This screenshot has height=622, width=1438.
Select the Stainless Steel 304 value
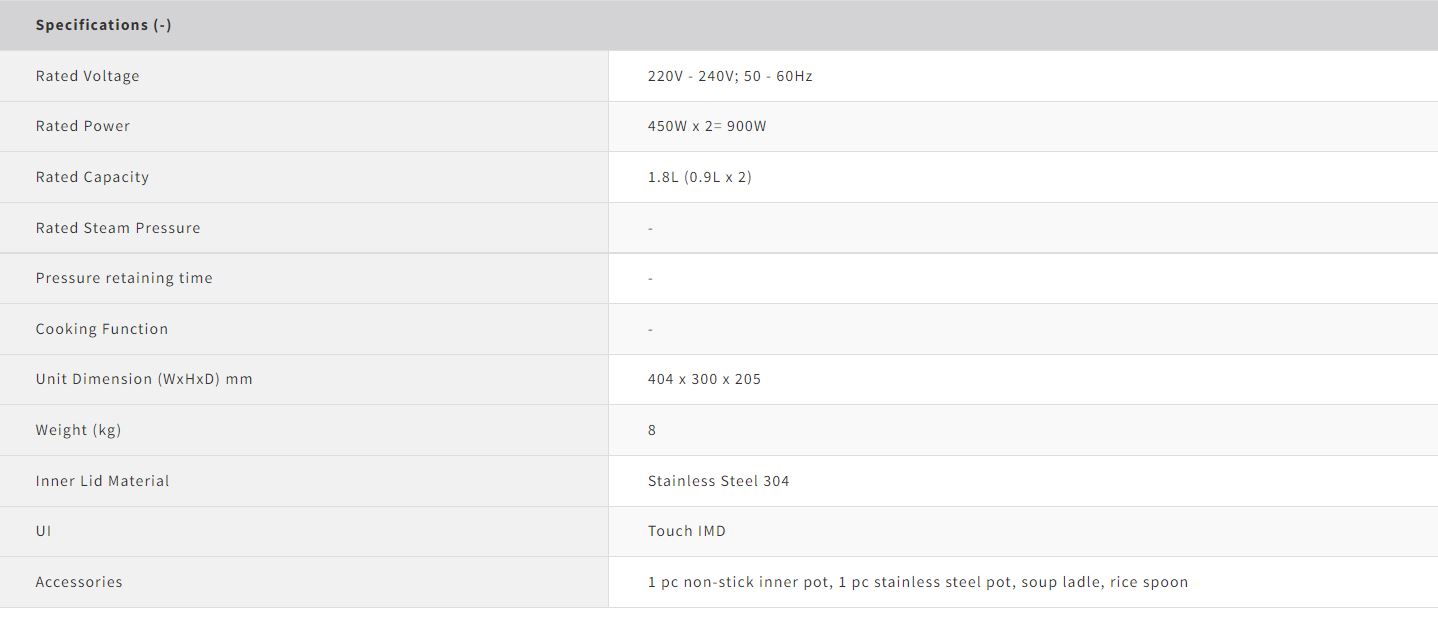(x=718, y=481)
